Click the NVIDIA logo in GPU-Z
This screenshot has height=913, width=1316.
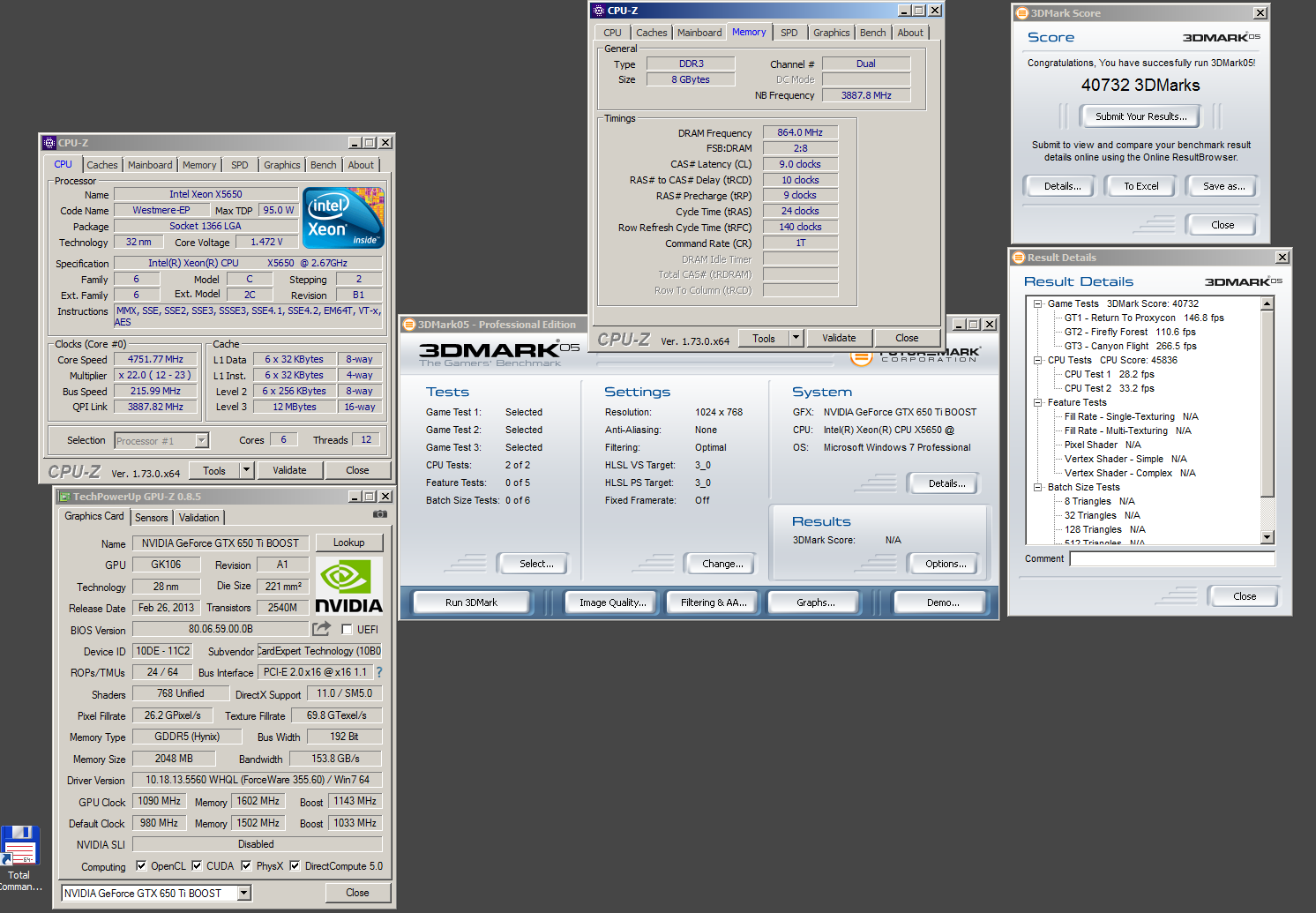point(348,587)
